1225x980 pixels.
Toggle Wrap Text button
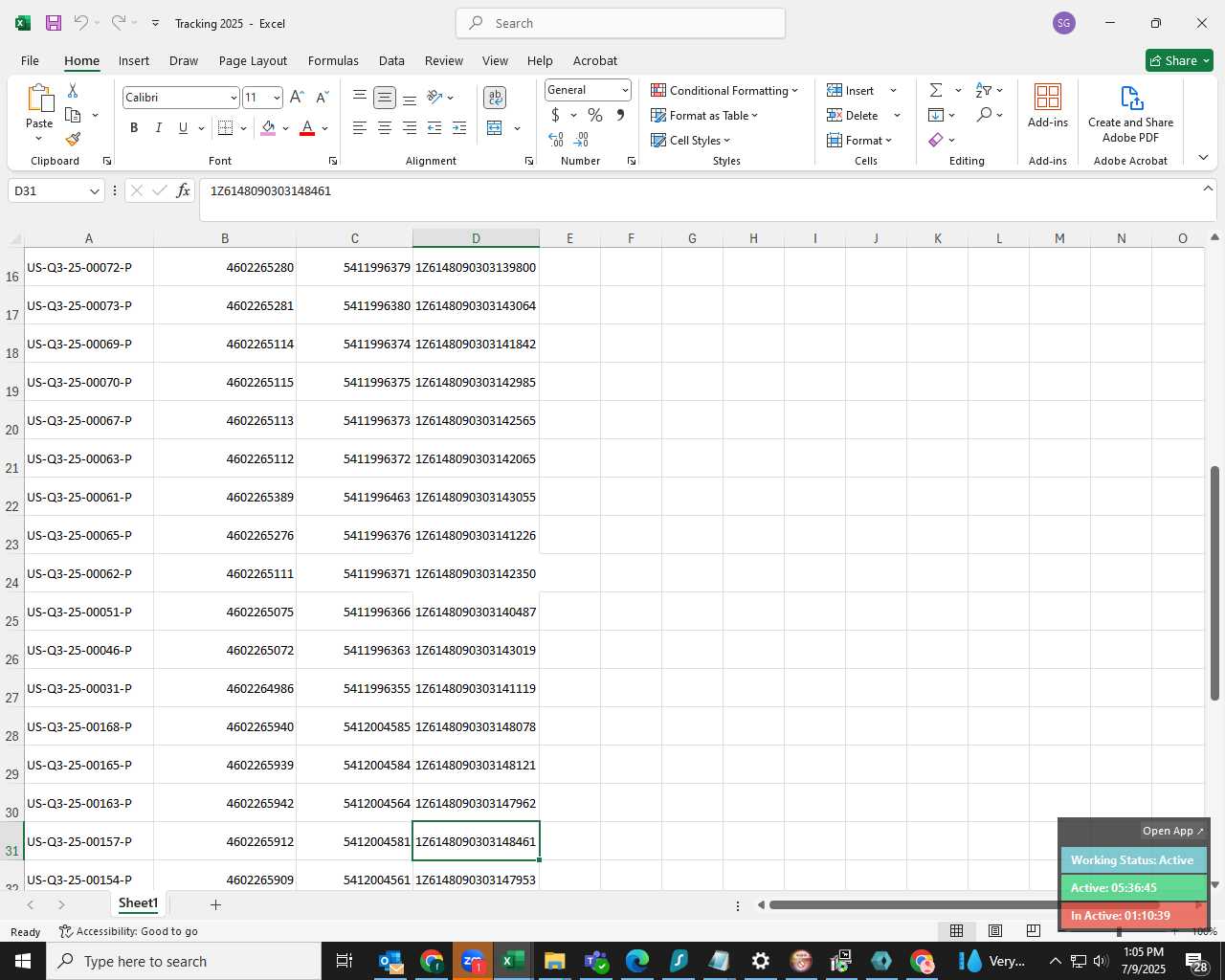pos(495,98)
